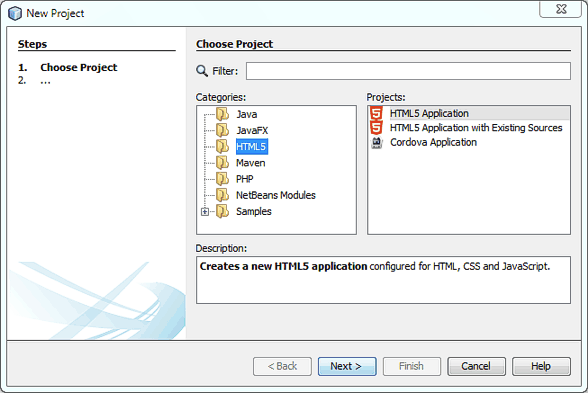This screenshot has height=393, width=588.
Task: Click the Java category folder icon
Action: [x=222, y=114]
